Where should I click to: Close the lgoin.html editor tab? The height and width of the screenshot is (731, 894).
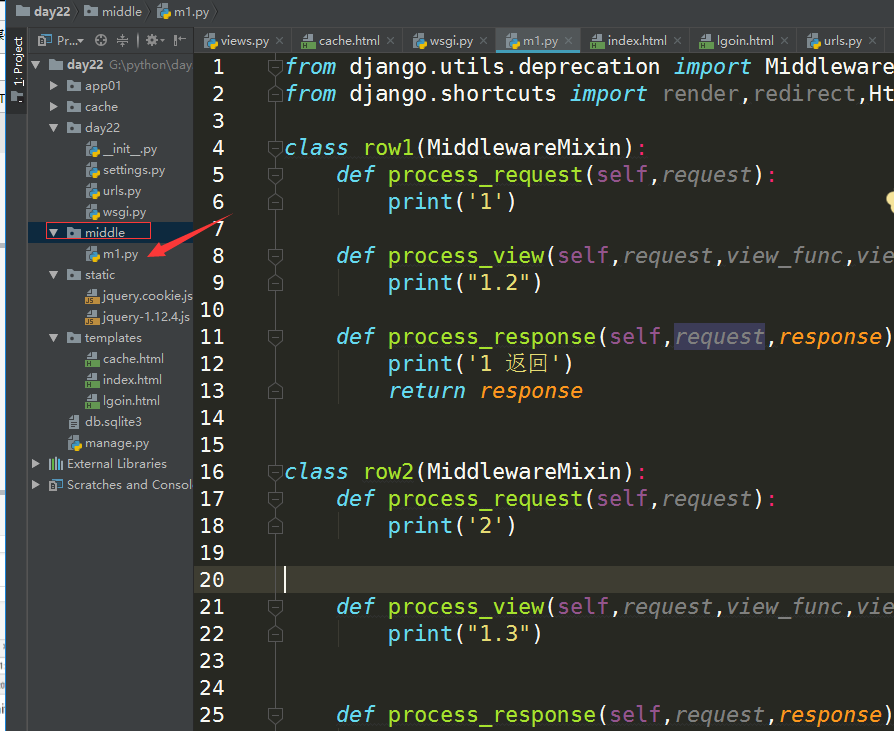pos(785,41)
